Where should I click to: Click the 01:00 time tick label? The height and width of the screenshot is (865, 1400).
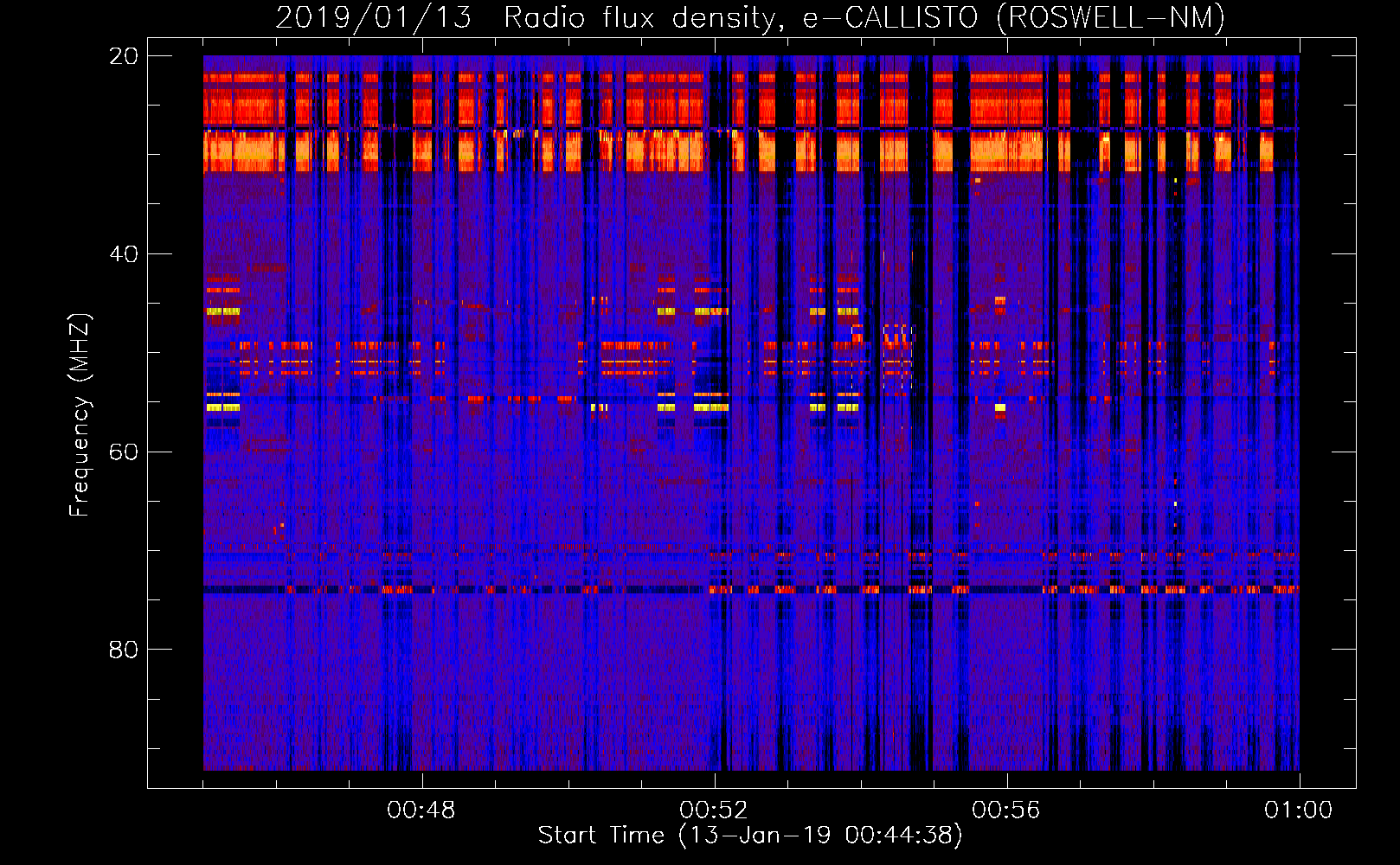tap(1299, 811)
